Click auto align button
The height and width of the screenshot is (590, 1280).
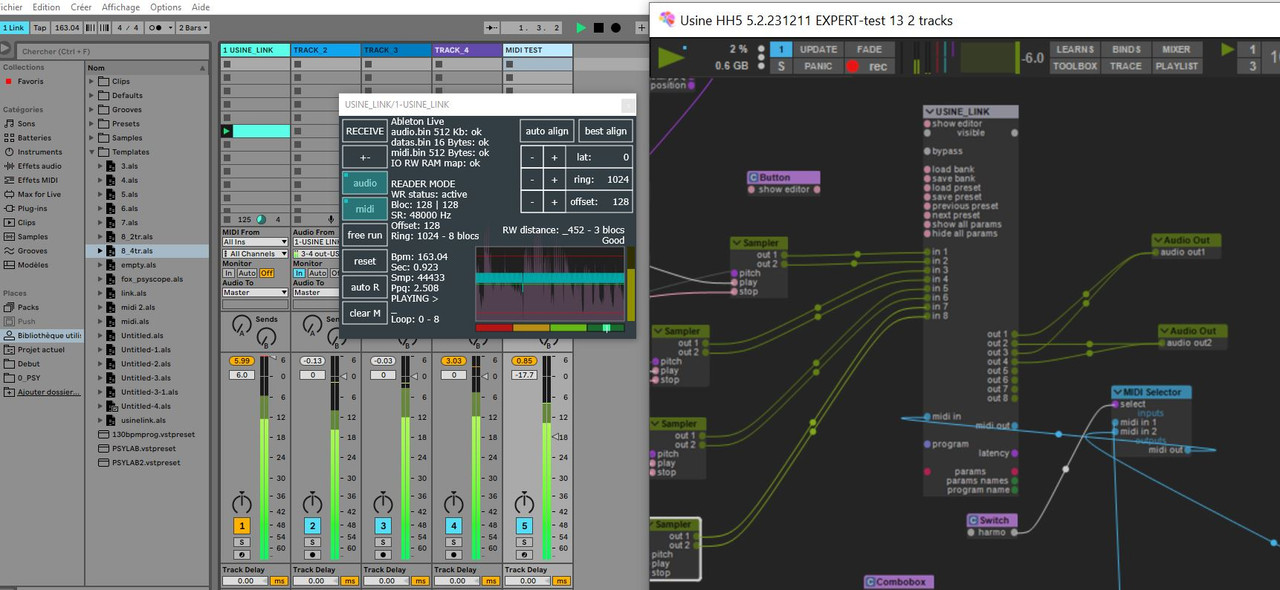547,131
